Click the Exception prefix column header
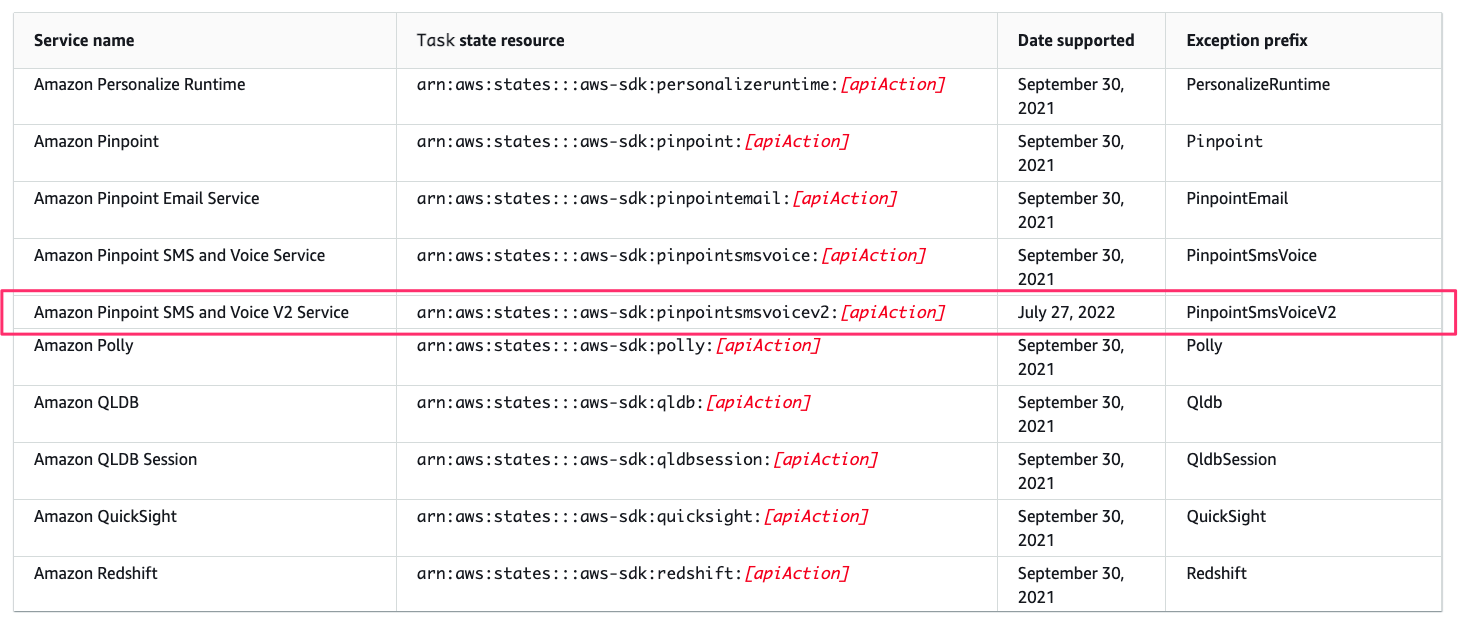This screenshot has width=1465, height=626. click(x=1247, y=41)
